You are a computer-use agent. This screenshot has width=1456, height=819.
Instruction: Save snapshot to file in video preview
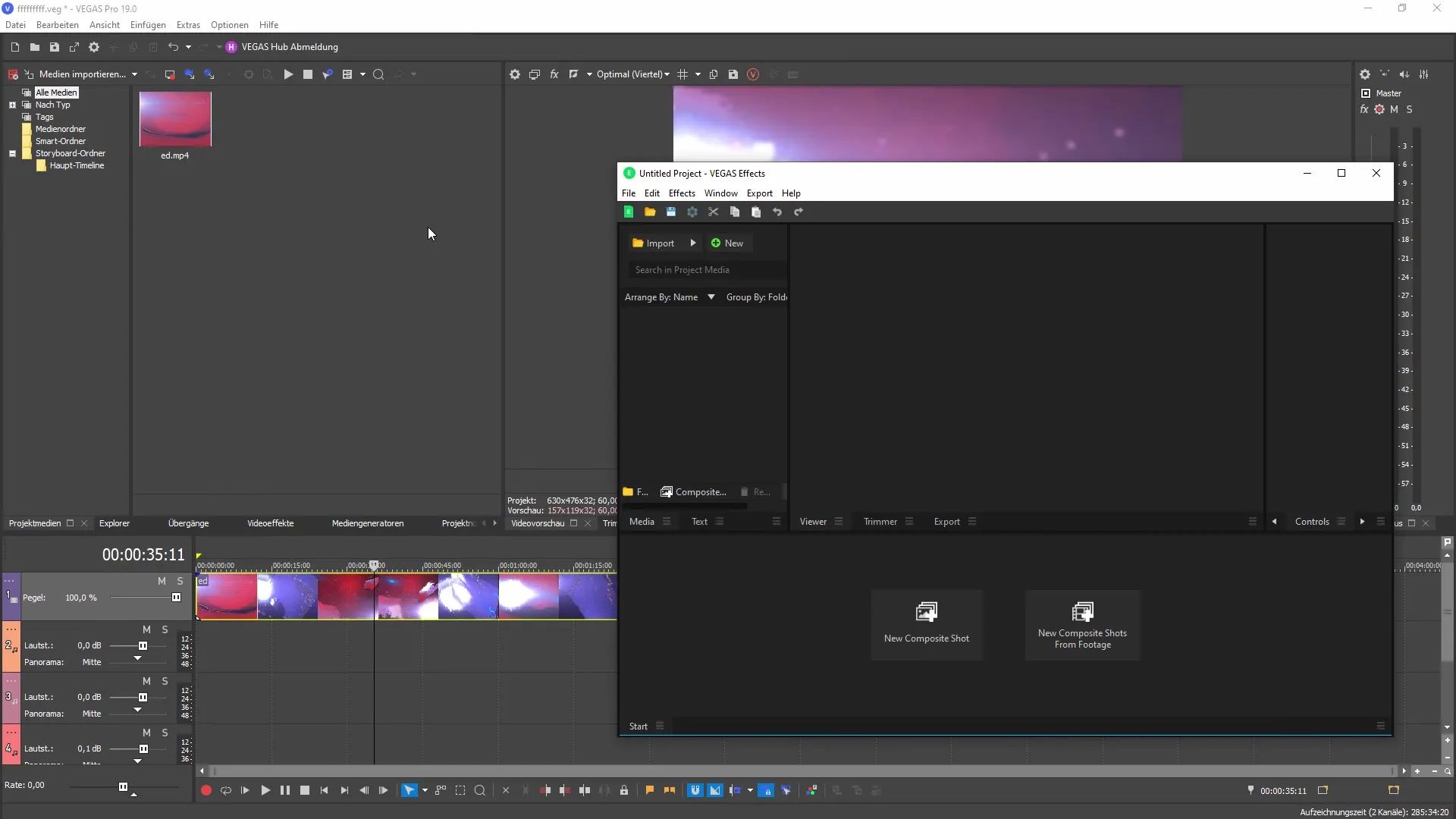[x=733, y=74]
